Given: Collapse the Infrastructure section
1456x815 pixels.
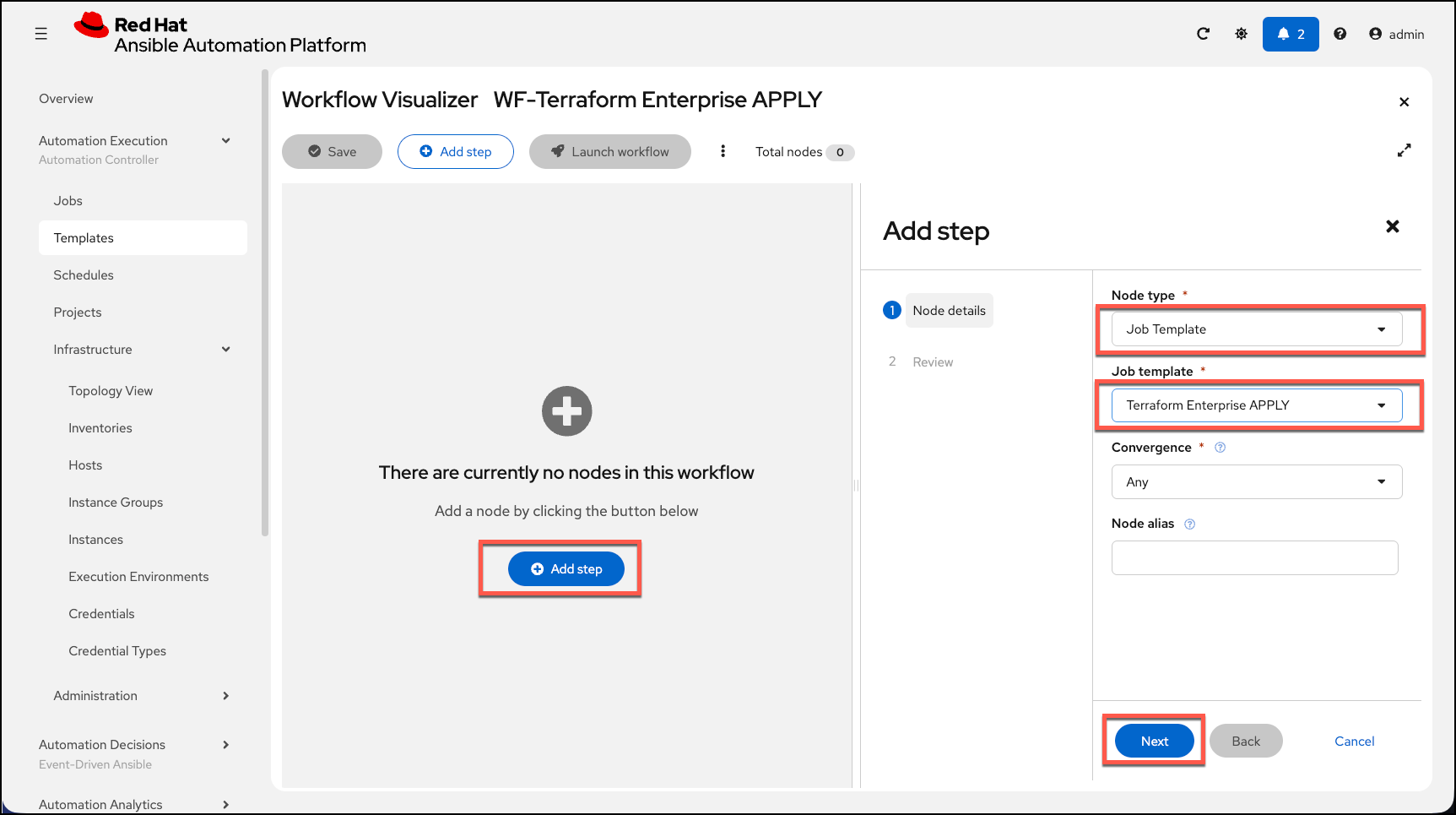Looking at the screenshot, I should (x=225, y=350).
